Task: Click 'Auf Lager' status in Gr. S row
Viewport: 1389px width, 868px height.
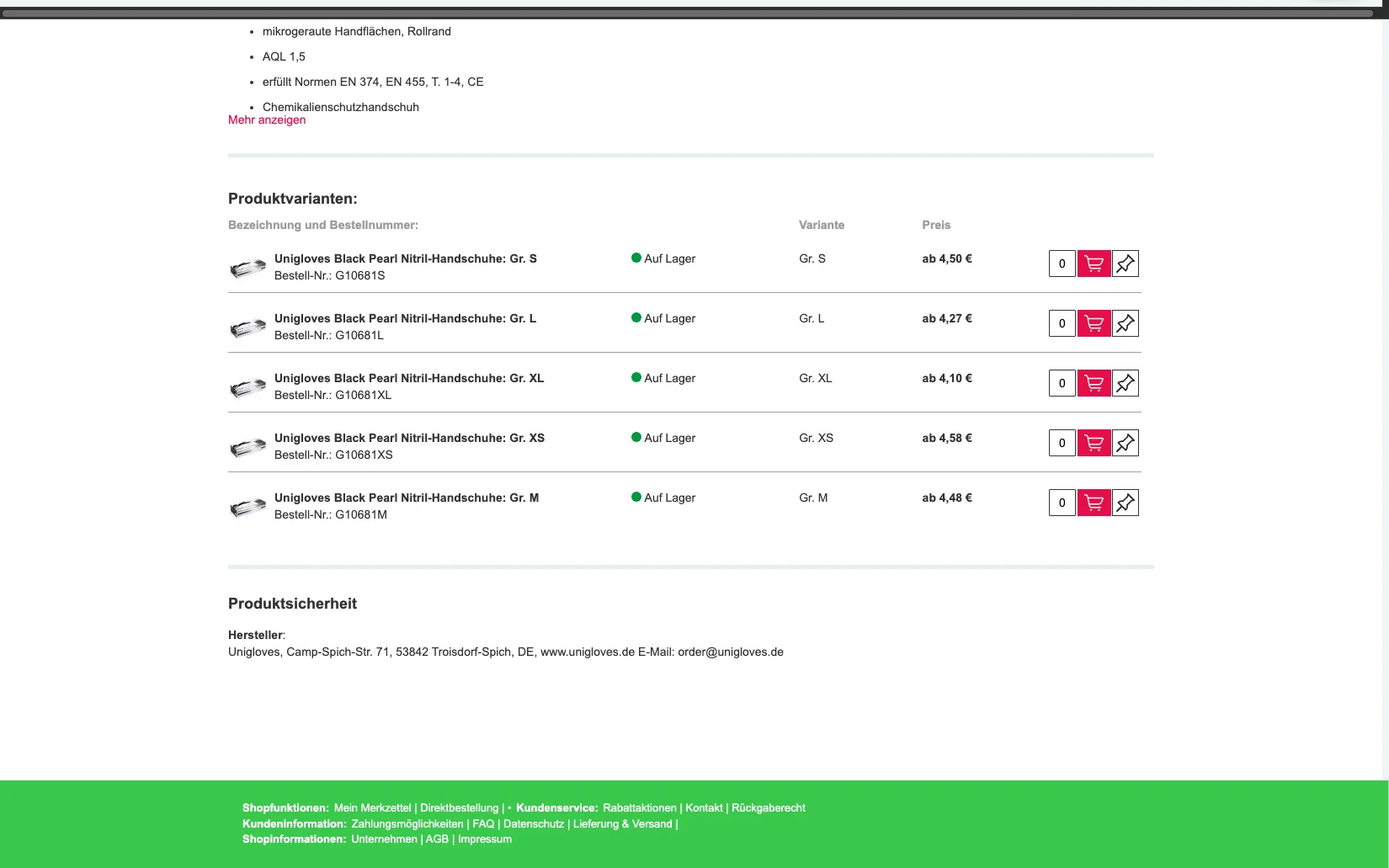Action: coord(663,258)
